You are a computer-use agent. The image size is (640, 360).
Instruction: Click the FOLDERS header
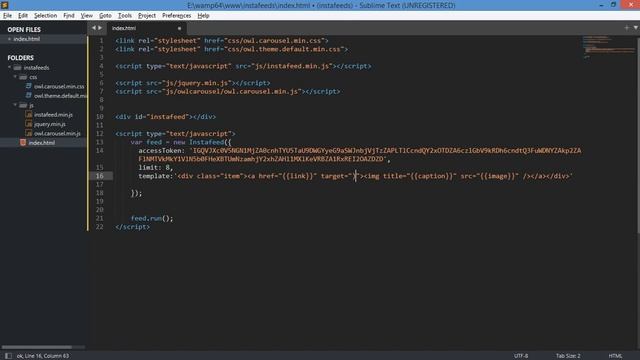[20, 58]
